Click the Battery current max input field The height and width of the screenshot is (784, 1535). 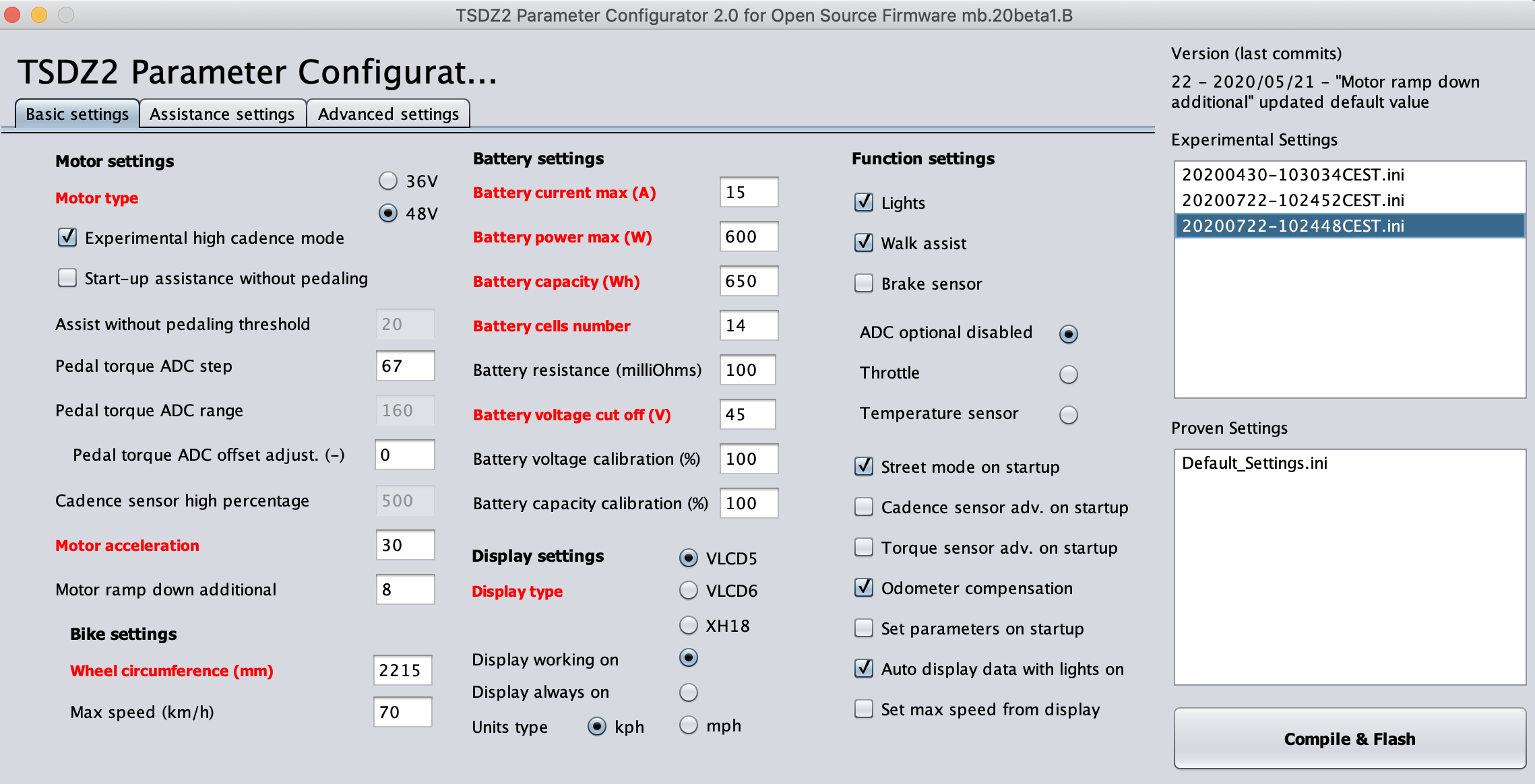coord(749,192)
